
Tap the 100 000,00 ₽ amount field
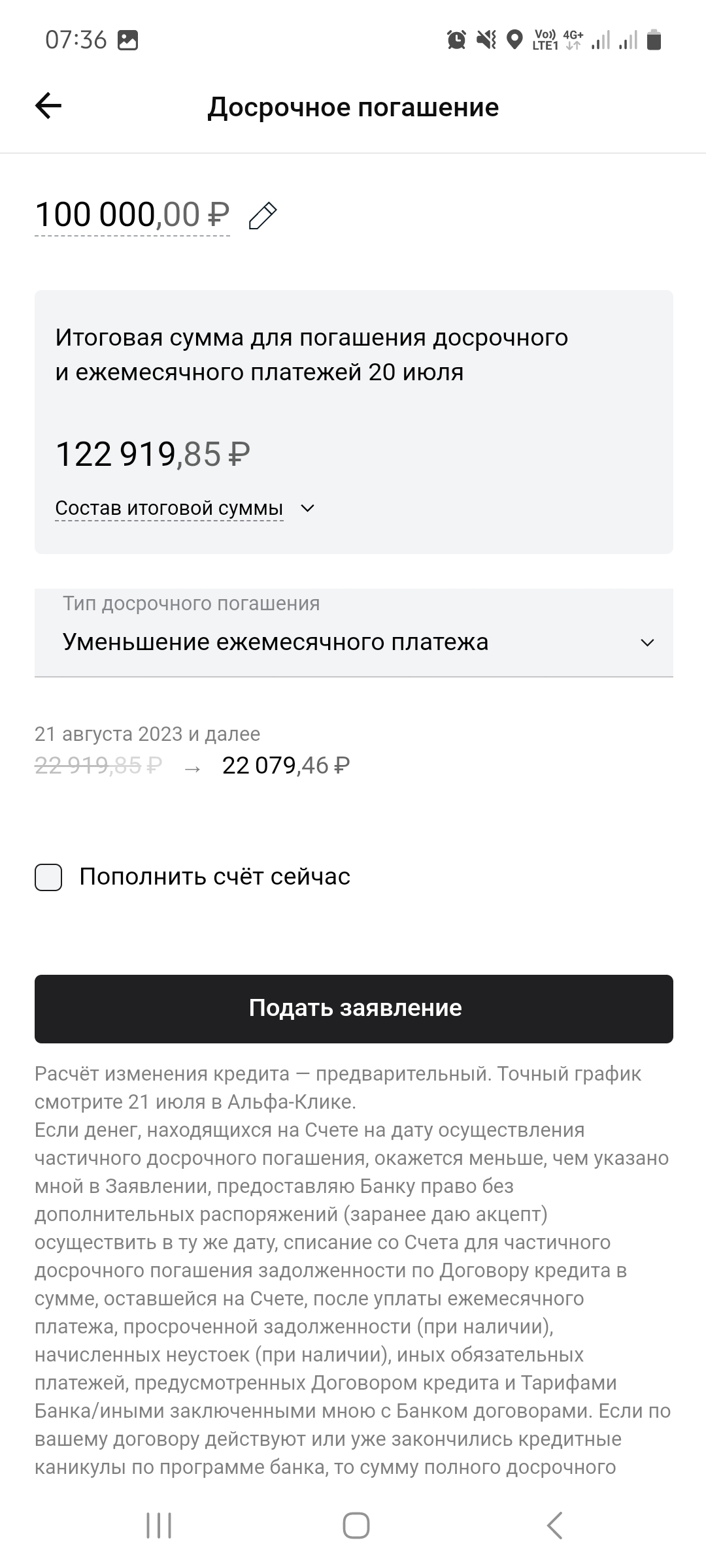132,215
